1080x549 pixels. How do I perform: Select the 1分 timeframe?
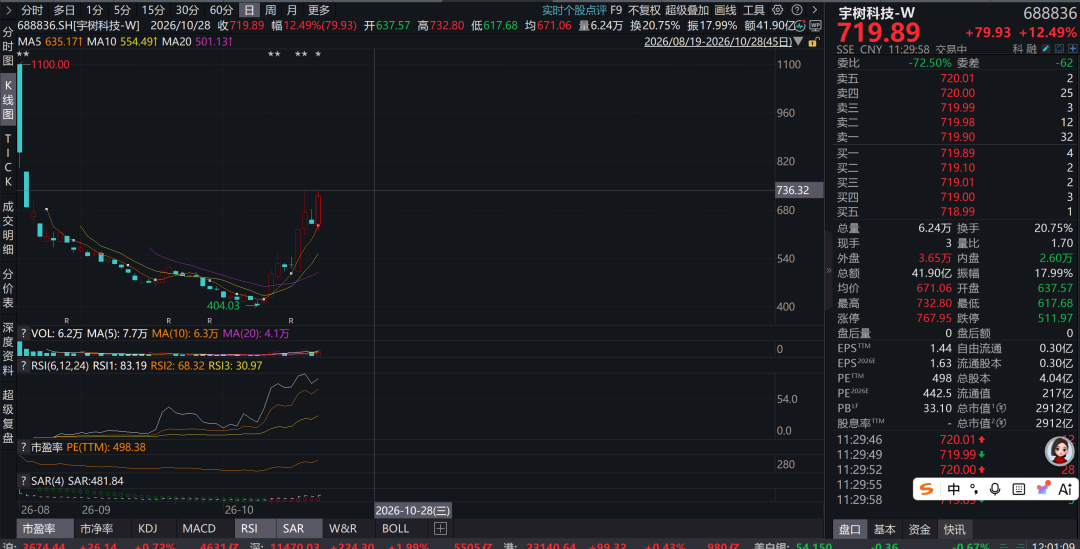pyautogui.click(x=94, y=10)
